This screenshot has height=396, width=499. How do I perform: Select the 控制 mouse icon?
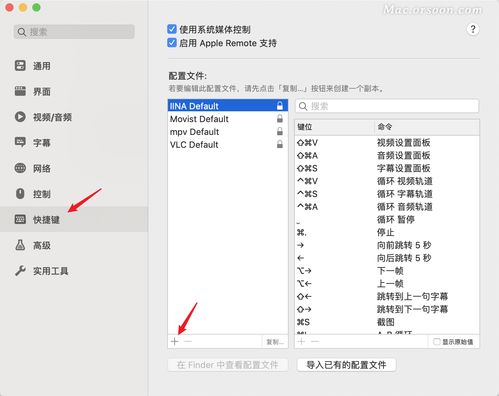coord(20,194)
